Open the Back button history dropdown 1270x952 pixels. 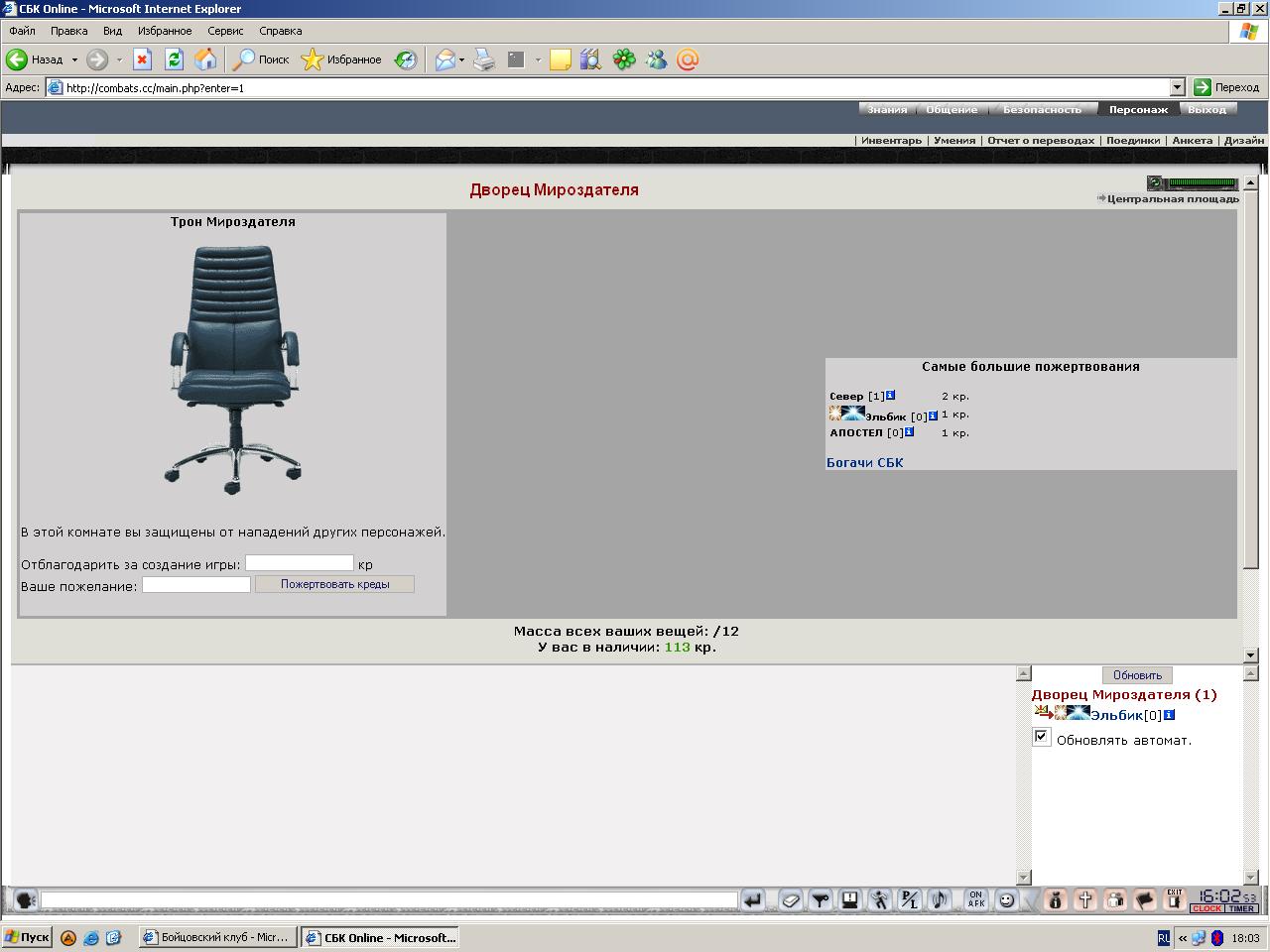coord(74,59)
